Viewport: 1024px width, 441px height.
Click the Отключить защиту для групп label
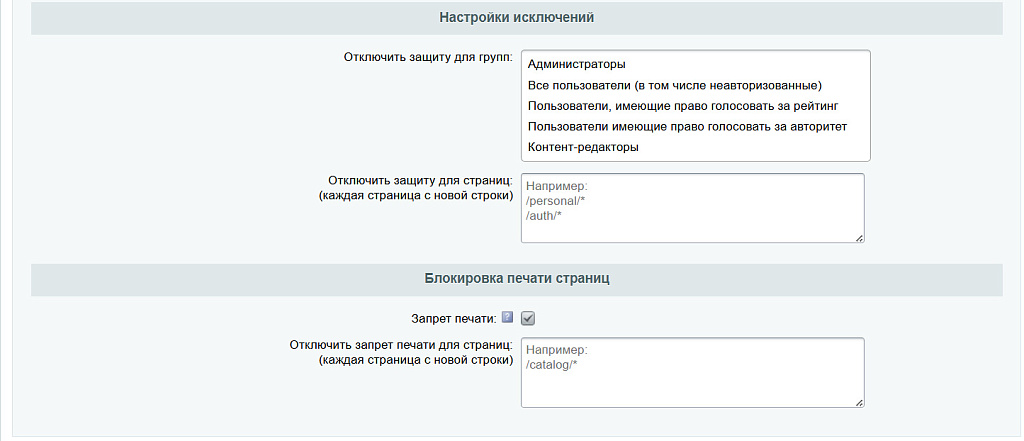click(x=428, y=58)
